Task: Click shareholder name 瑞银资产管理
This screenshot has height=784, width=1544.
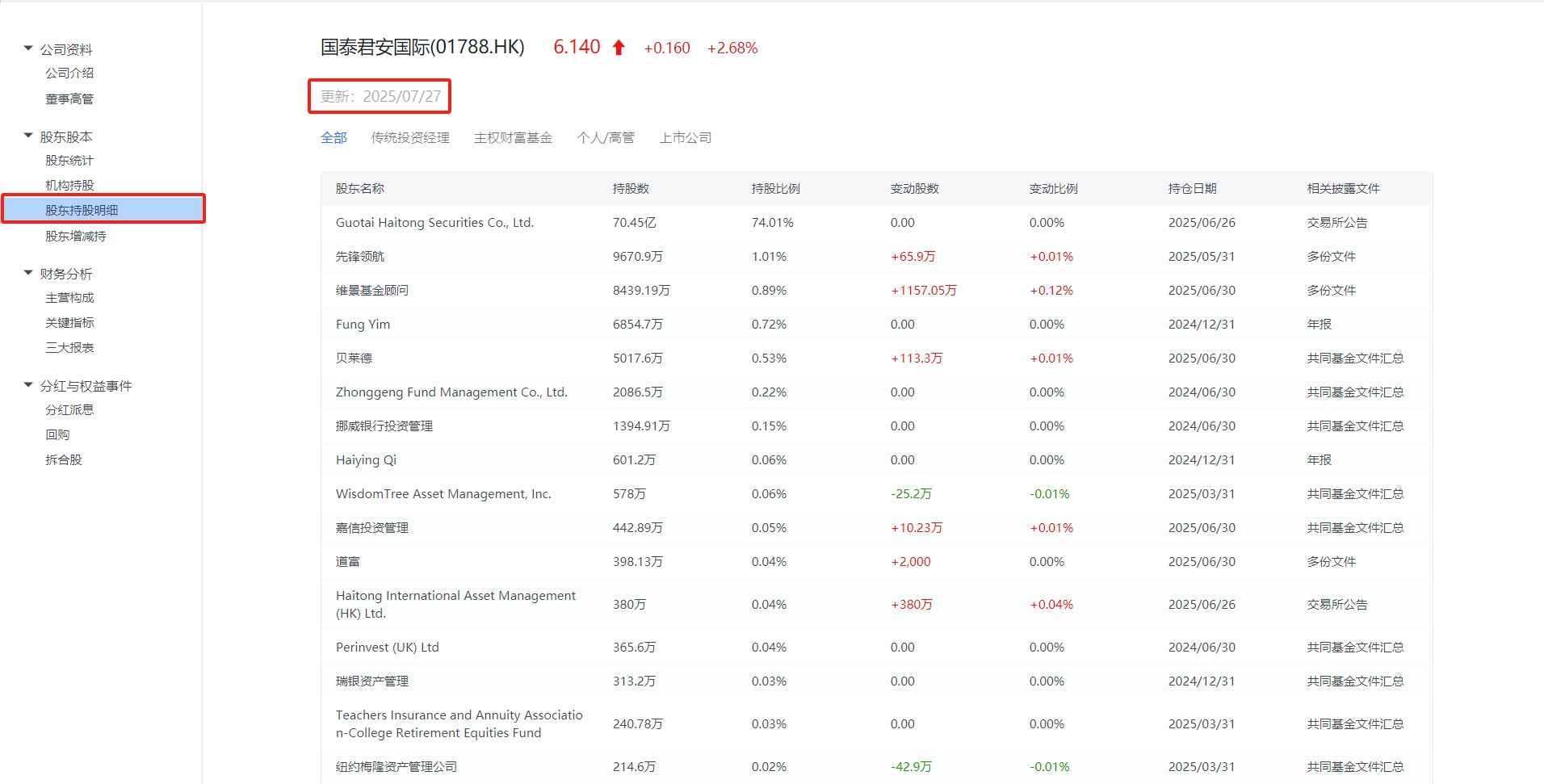Action: coord(372,681)
